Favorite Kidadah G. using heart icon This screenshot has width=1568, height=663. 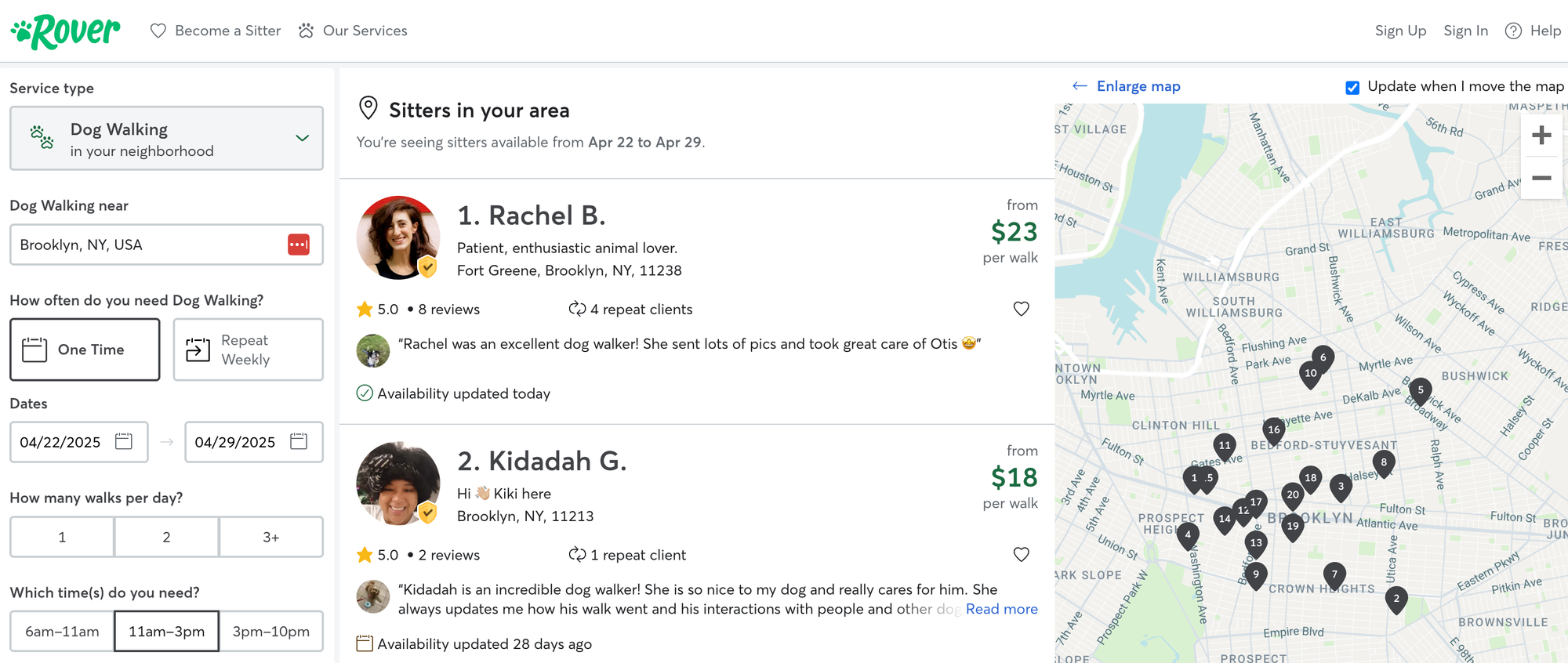point(1021,555)
